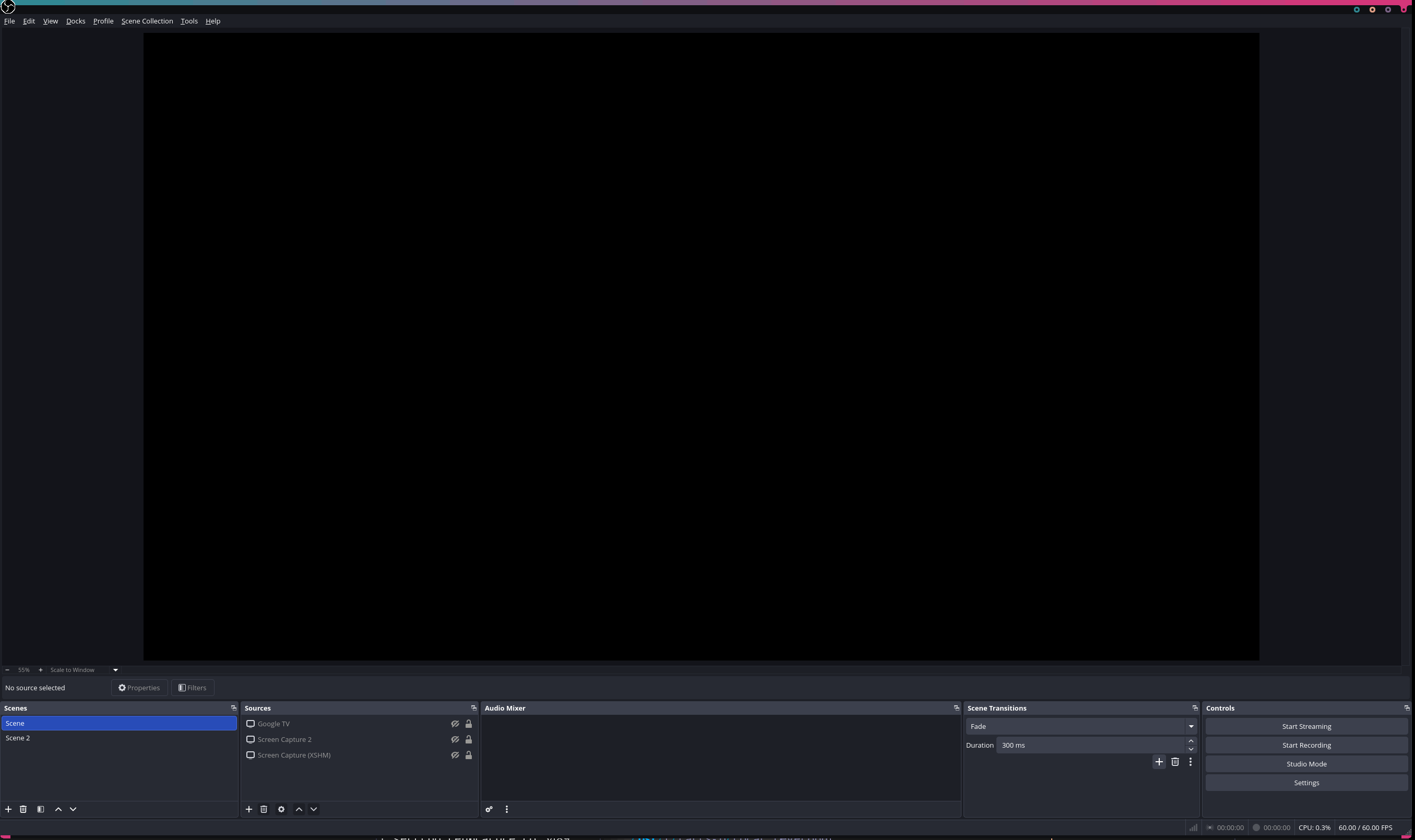Image resolution: width=1415 pixels, height=840 pixels.
Task: Move source up using the up-arrow icon
Action: click(x=298, y=809)
